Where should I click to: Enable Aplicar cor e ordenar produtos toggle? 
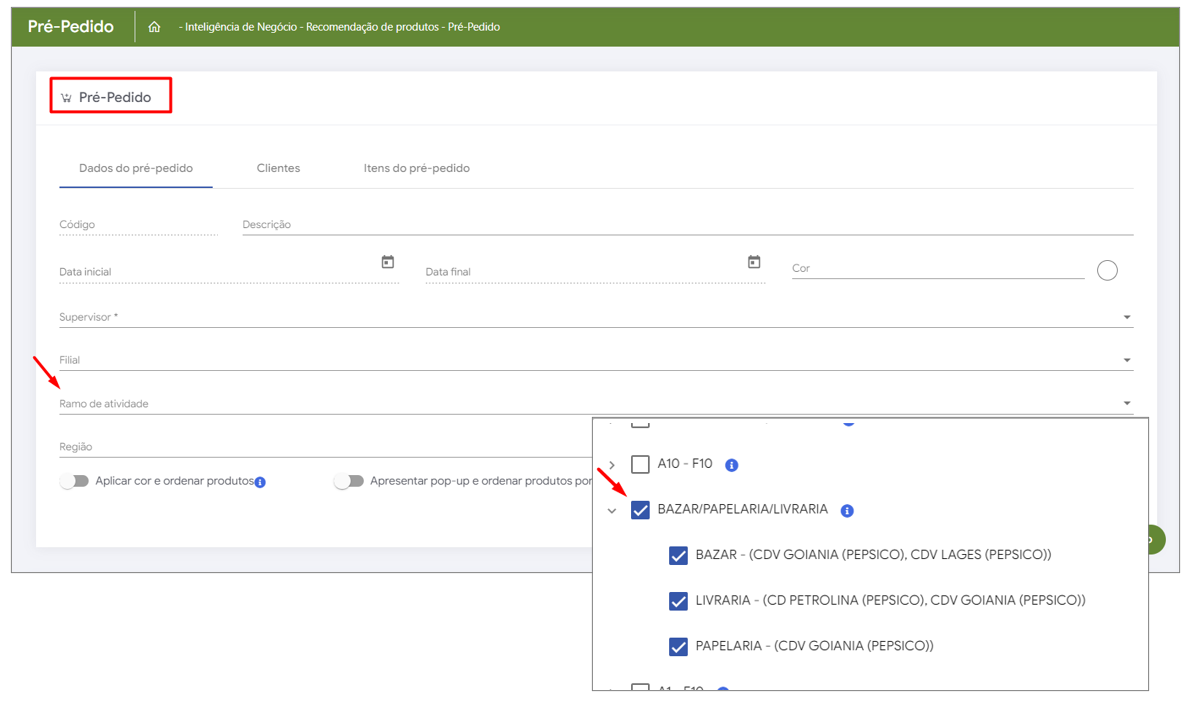75,481
